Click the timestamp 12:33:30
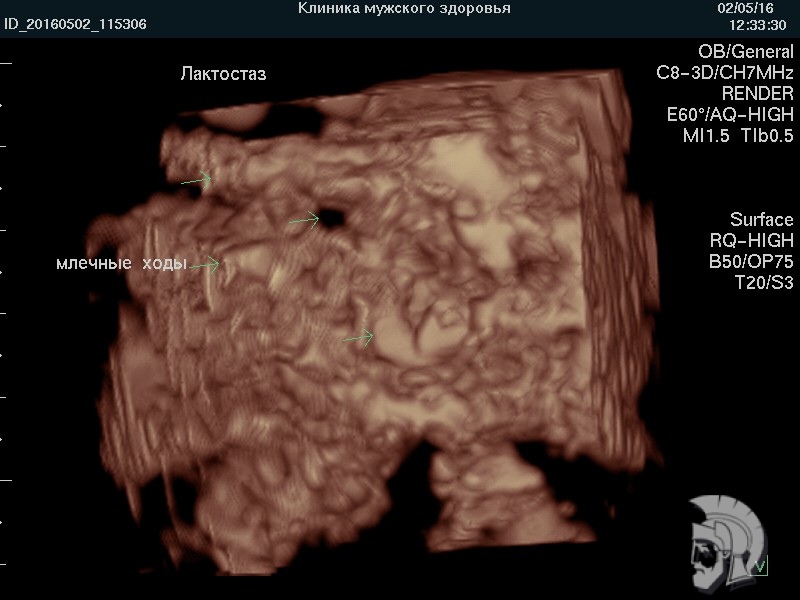This screenshot has height=600, width=800. click(x=756, y=24)
